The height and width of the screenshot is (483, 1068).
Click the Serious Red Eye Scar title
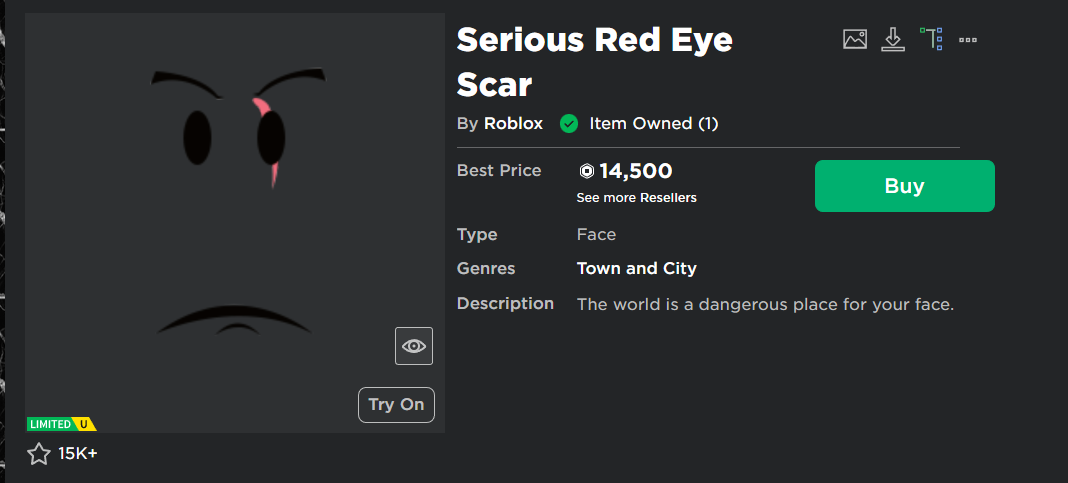[x=594, y=63]
